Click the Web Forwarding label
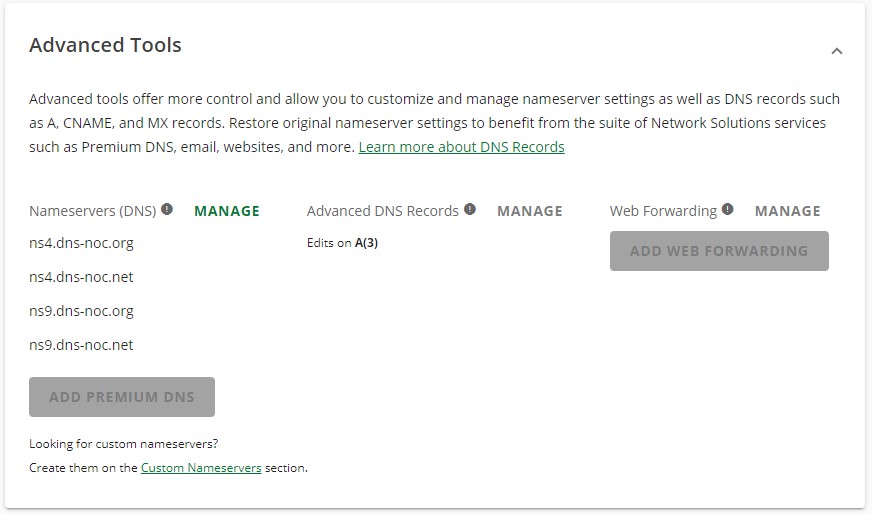This screenshot has height=514, width=872. coord(663,211)
